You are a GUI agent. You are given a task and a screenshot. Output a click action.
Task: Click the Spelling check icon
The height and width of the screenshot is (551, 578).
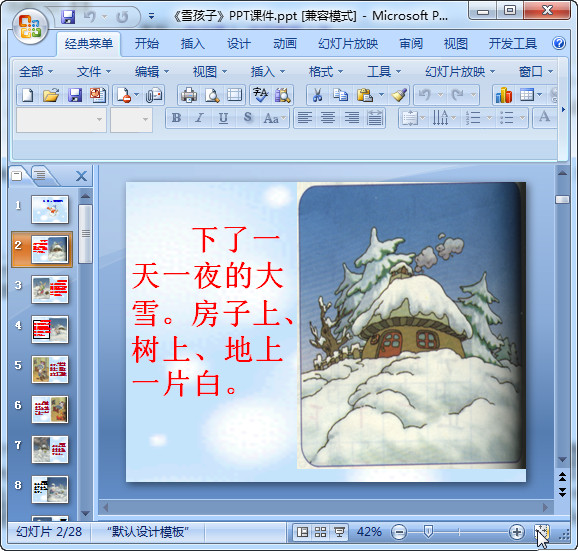click(x=260, y=95)
